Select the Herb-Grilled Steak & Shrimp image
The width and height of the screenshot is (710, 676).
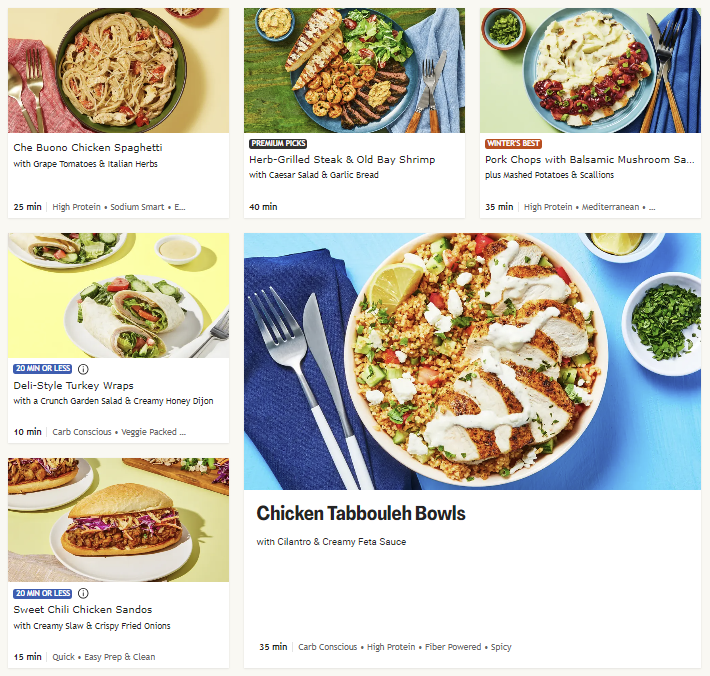354,70
